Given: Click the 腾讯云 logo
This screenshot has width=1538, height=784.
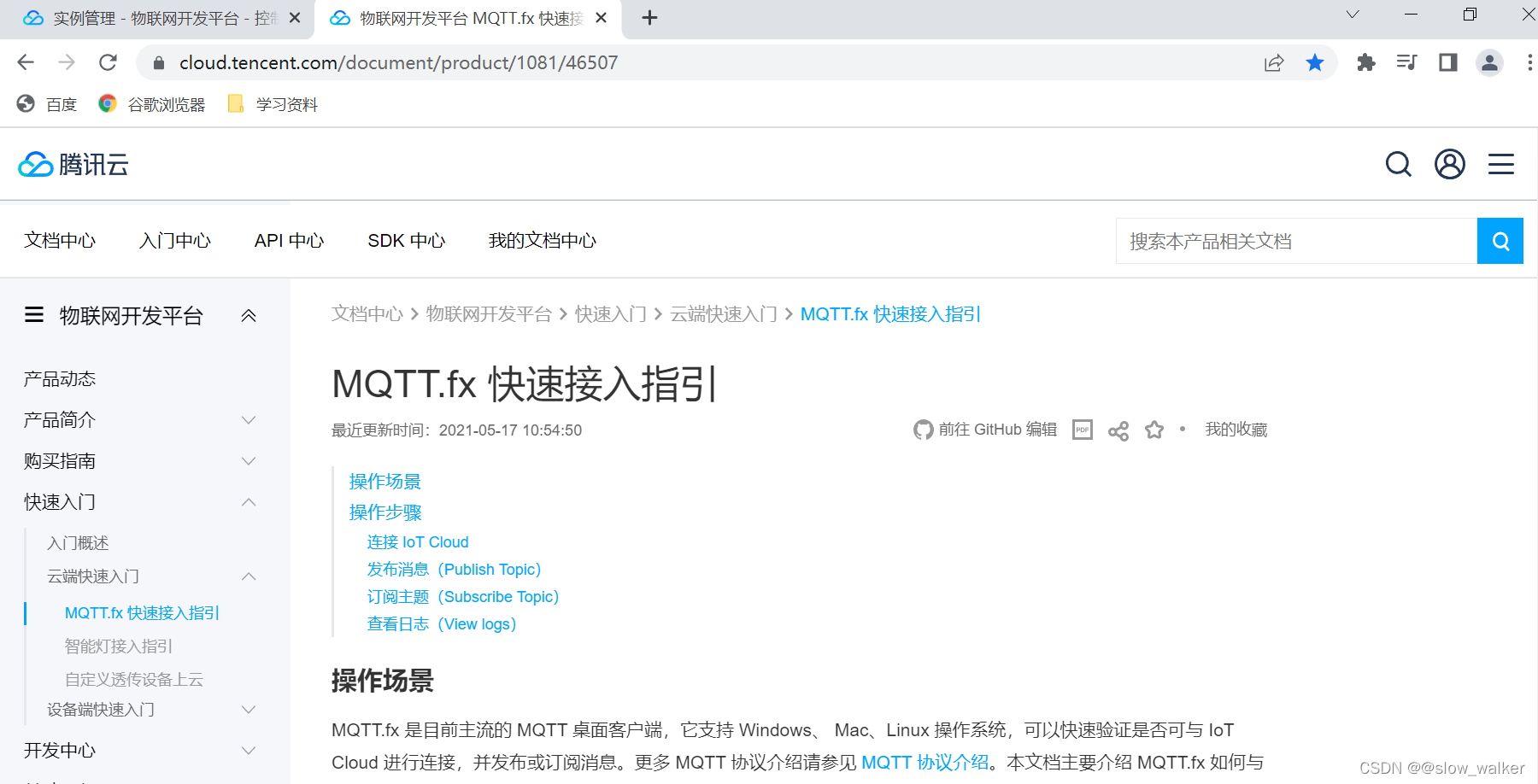Looking at the screenshot, I should [73, 164].
